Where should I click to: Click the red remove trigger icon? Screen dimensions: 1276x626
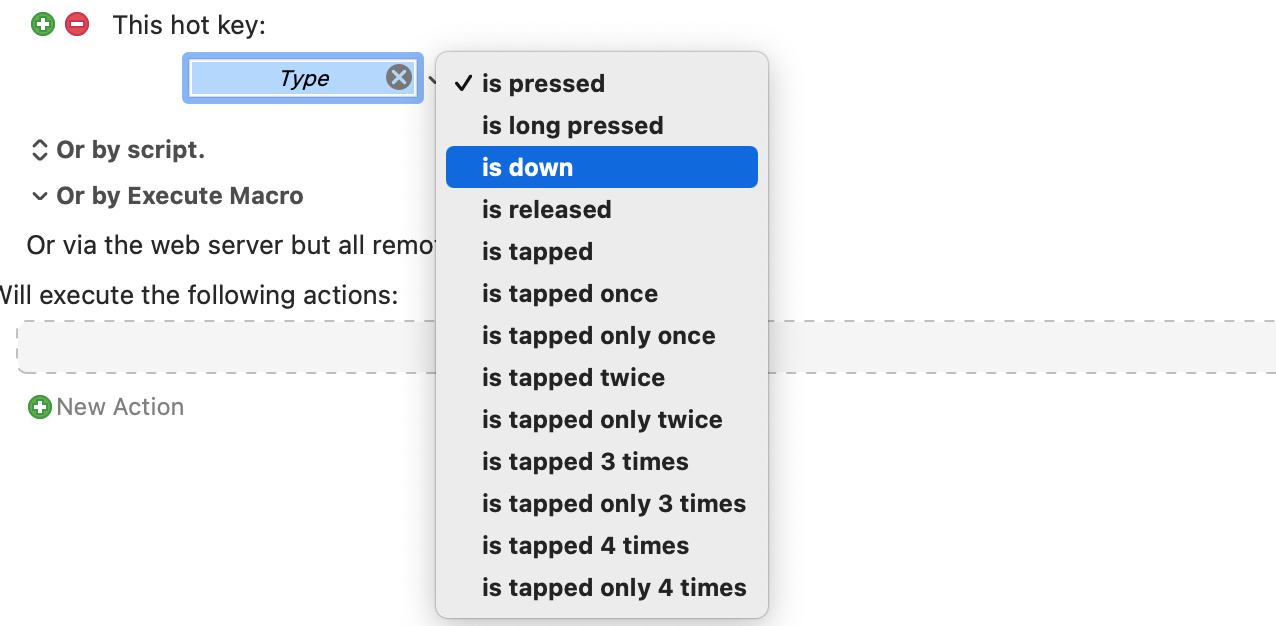77,24
